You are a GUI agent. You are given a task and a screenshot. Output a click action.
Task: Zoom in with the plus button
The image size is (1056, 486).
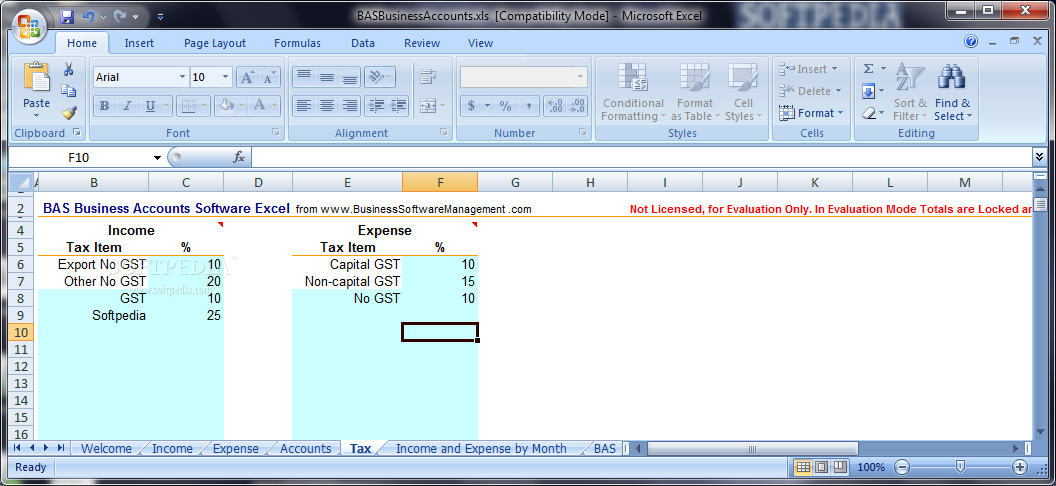pos(1020,467)
